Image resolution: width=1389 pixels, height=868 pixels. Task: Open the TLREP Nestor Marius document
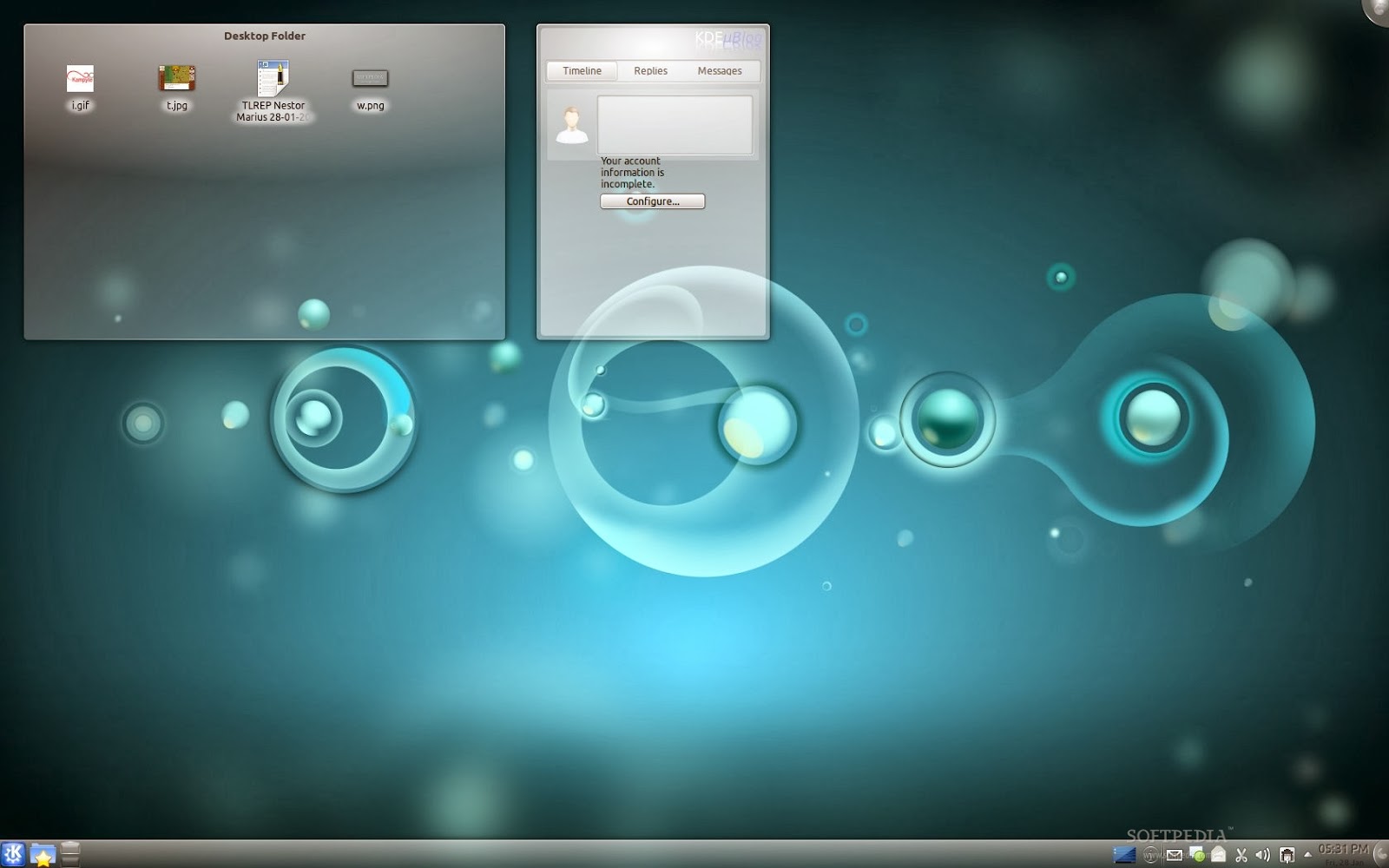point(272,78)
